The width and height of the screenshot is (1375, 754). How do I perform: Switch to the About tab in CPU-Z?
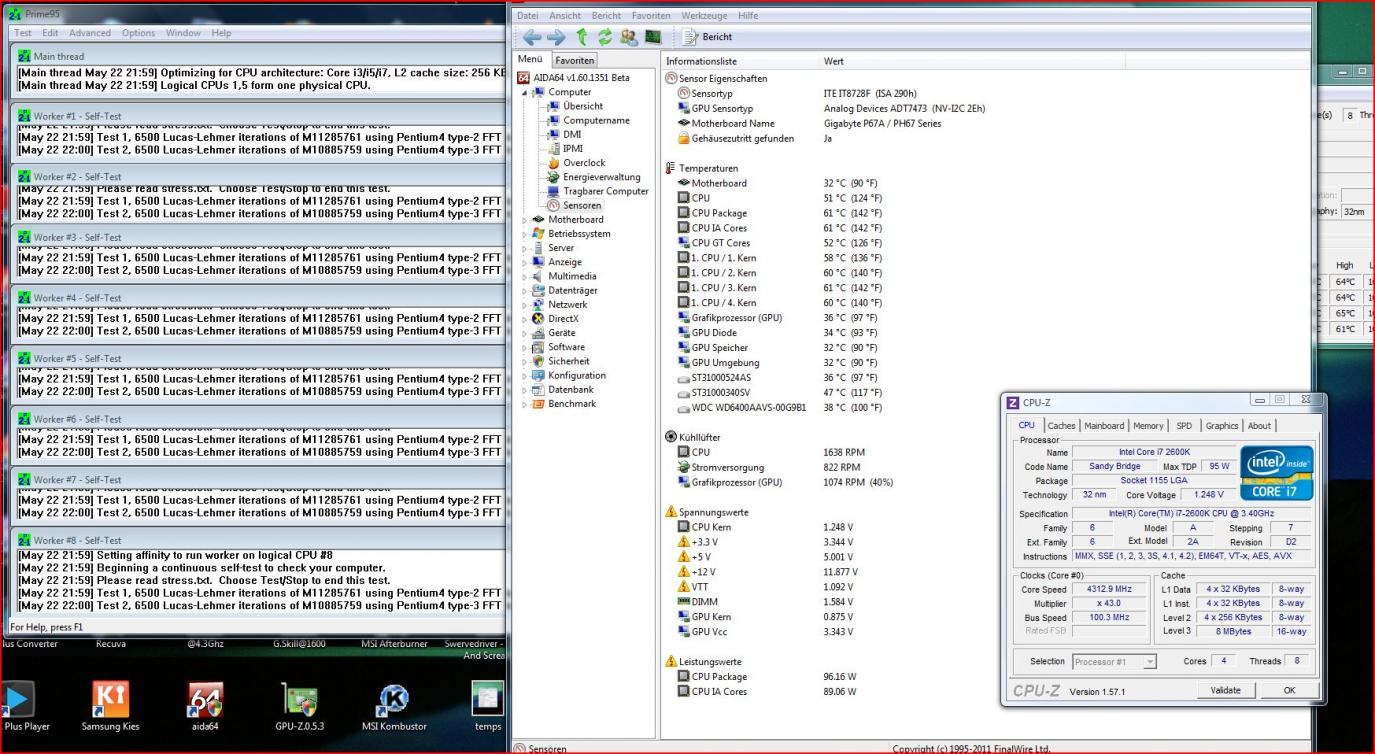tap(1260, 425)
